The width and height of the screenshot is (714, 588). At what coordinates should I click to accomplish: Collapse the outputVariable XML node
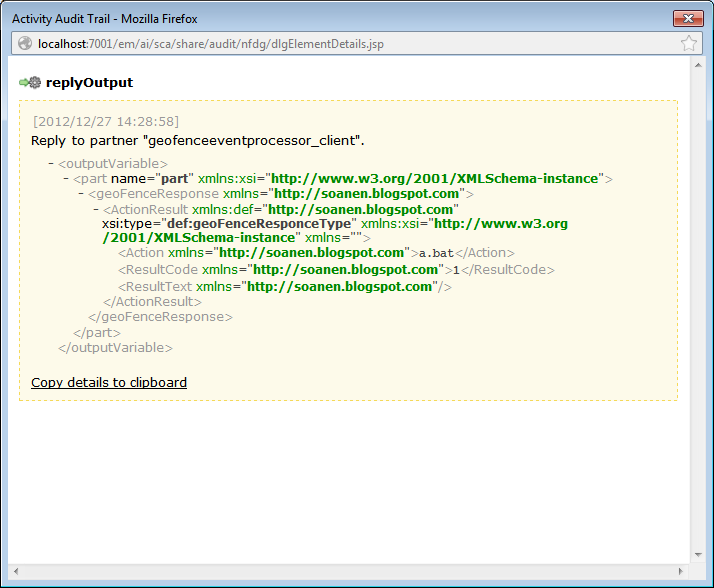click(51, 163)
